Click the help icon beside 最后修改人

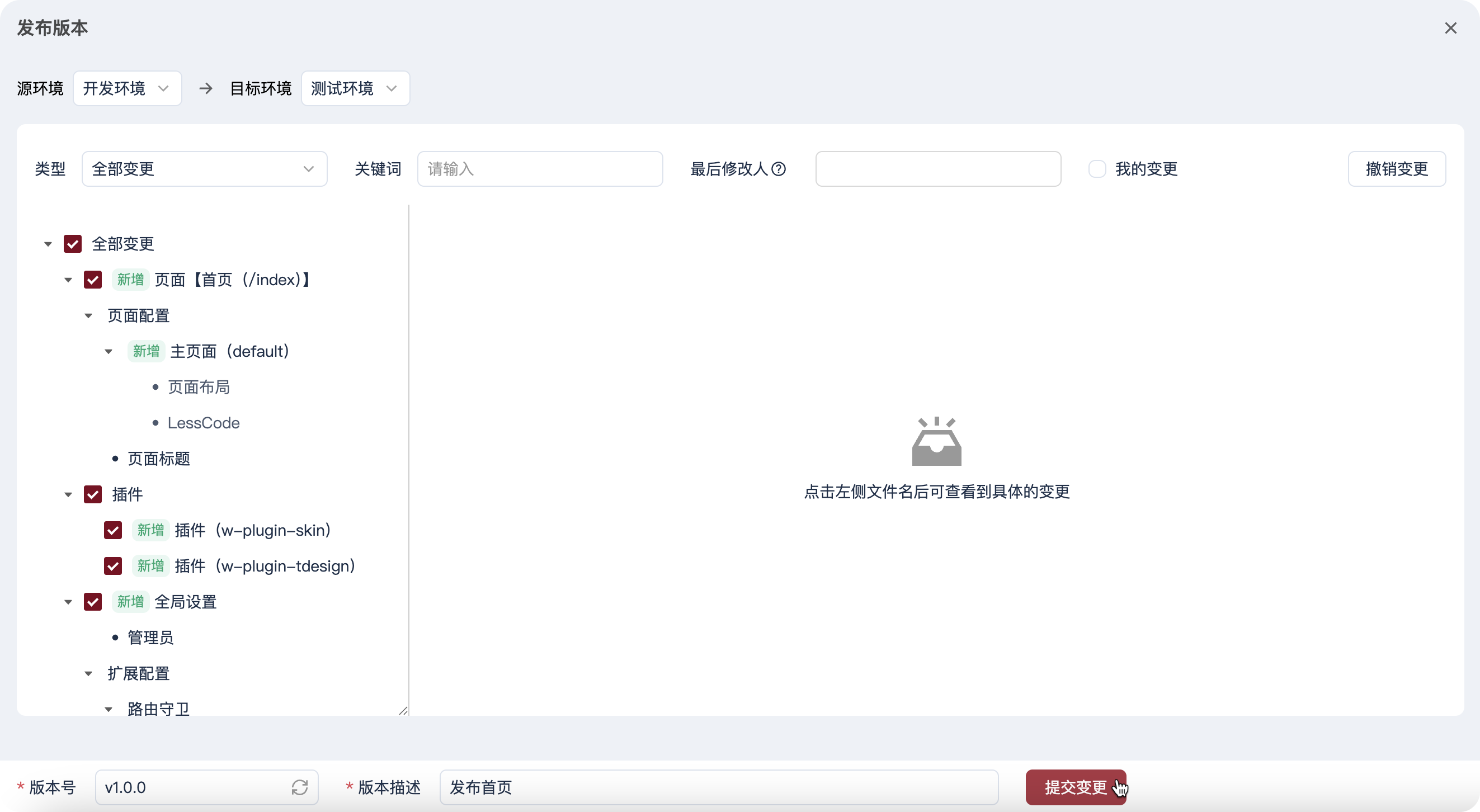click(779, 169)
